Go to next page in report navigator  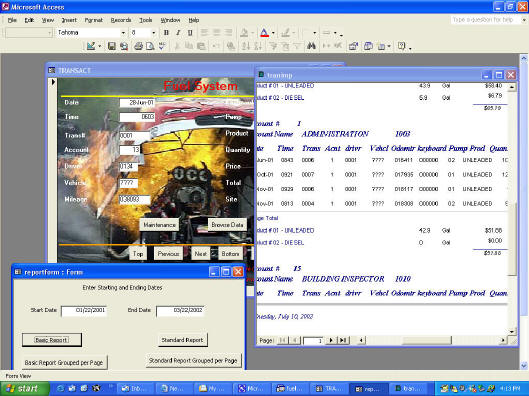[x=331, y=340]
